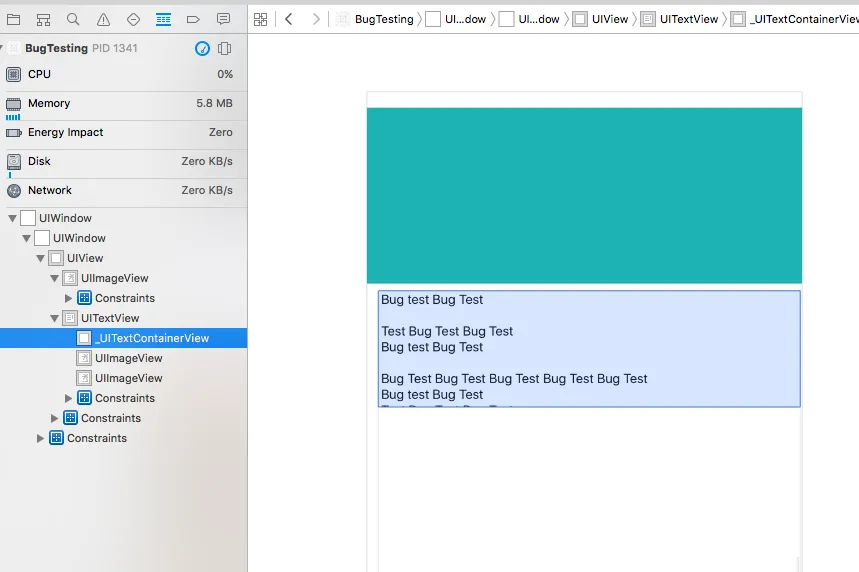This screenshot has height=572, width=859.
Task: Select the teal image view on canvas
Action: pyautogui.click(x=584, y=196)
